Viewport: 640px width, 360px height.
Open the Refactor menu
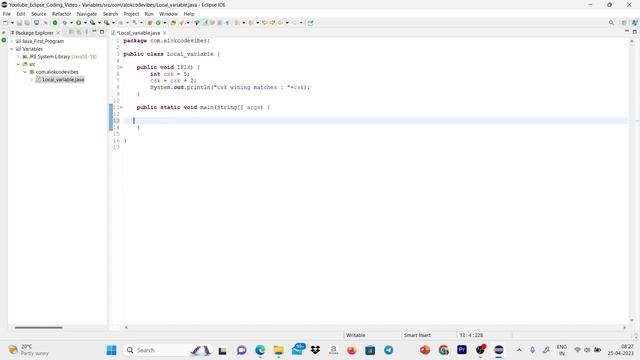coord(62,14)
